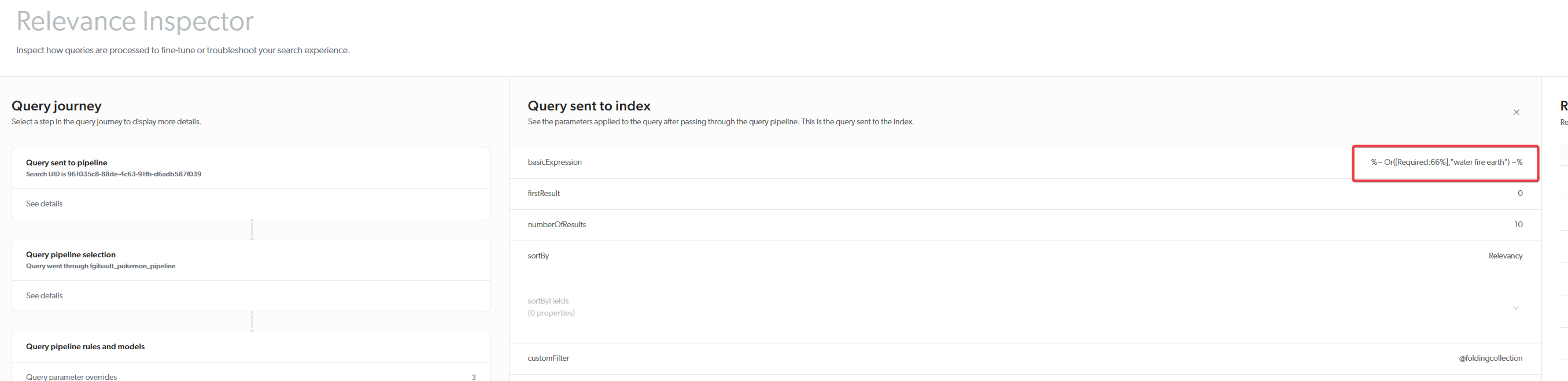The image size is (1568, 381).
Task: Select Query pipeline rules and models step
Action: point(85,346)
